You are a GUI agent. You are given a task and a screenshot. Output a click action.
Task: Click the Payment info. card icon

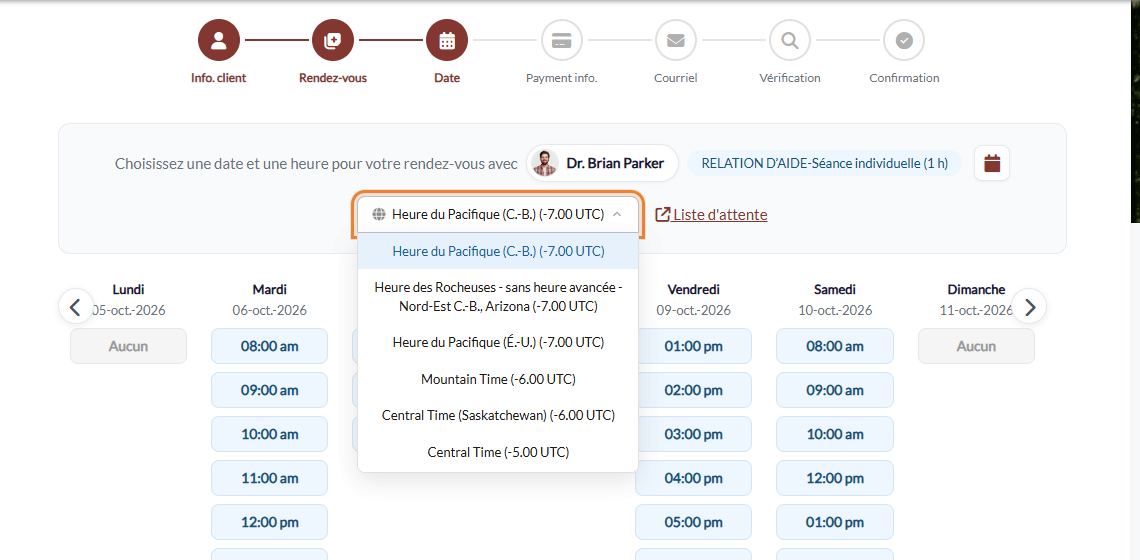561,40
